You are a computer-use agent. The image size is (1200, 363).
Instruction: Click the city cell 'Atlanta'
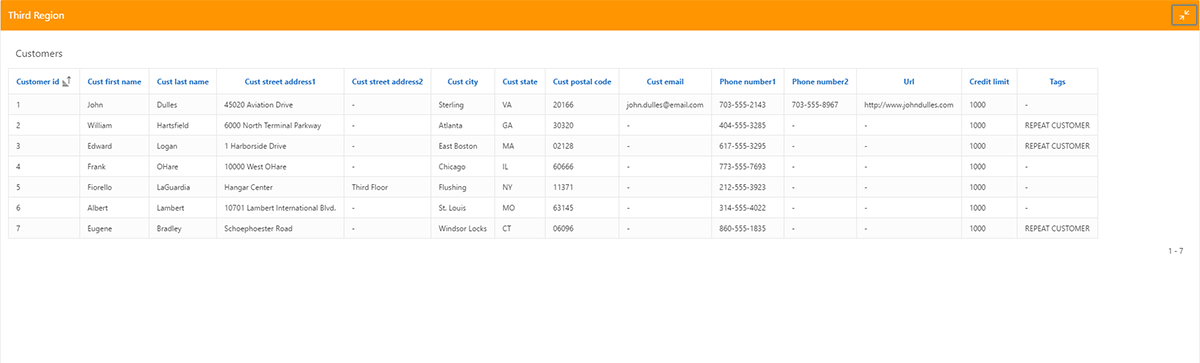pyautogui.click(x=451, y=125)
